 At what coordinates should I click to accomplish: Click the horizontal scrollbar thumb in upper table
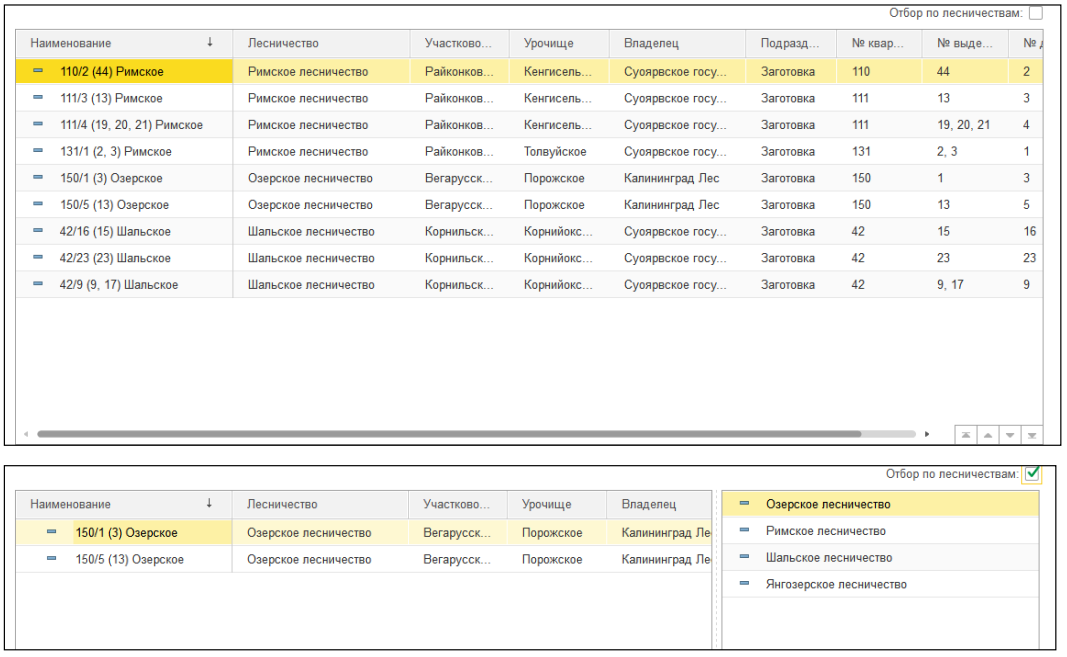448,435
